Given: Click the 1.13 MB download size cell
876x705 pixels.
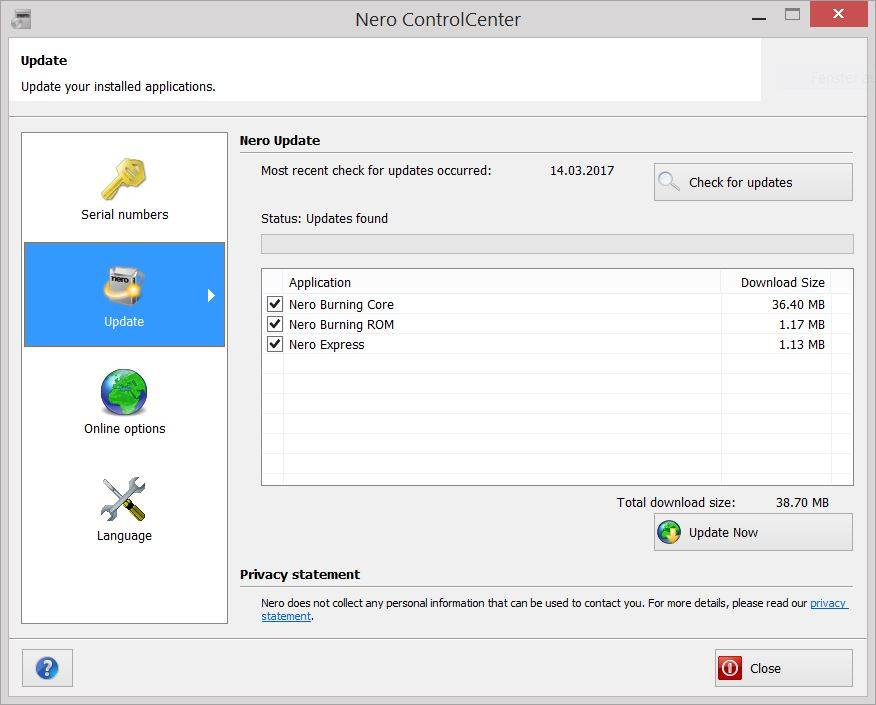Looking at the screenshot, I should [x=802, y=345].
